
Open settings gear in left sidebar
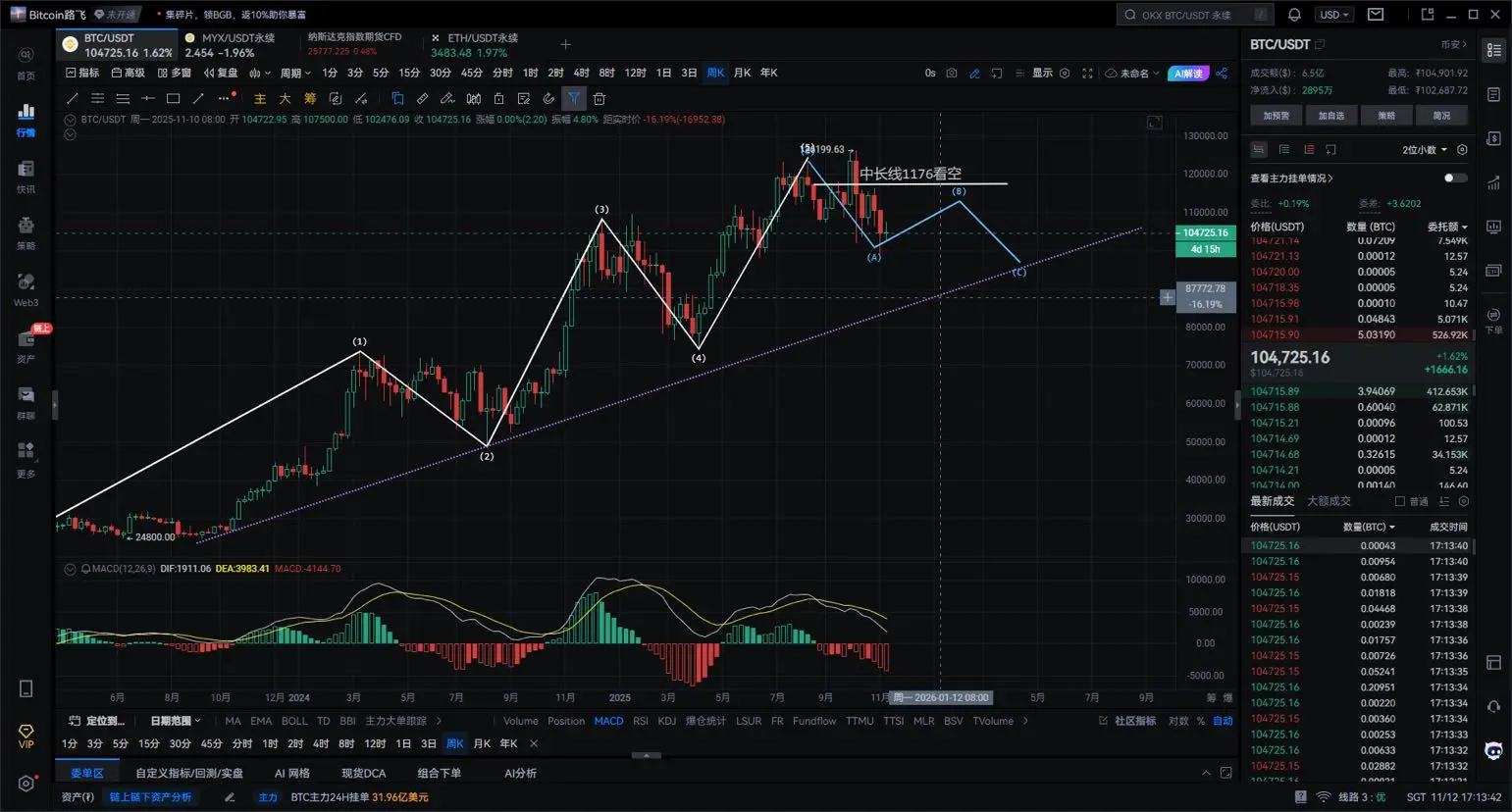pyautogui.click(x=26, y=784)
